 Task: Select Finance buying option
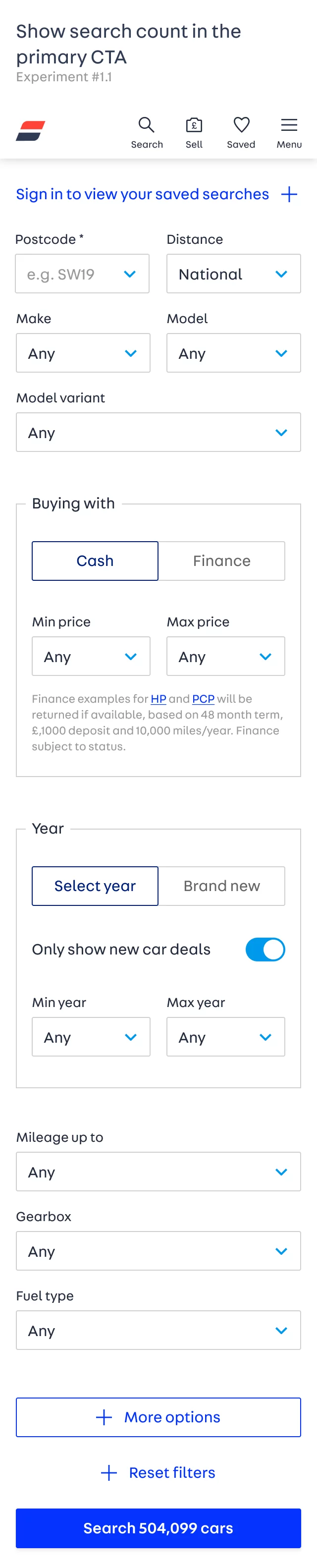[221, 560]
